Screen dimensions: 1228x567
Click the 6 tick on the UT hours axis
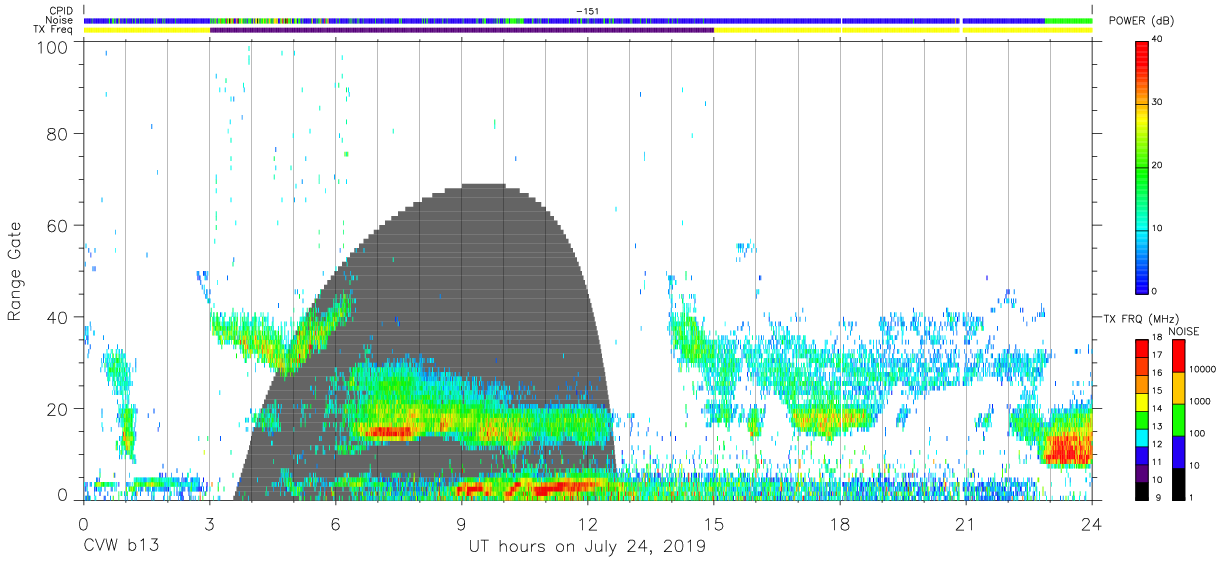[x=335, y=524]
